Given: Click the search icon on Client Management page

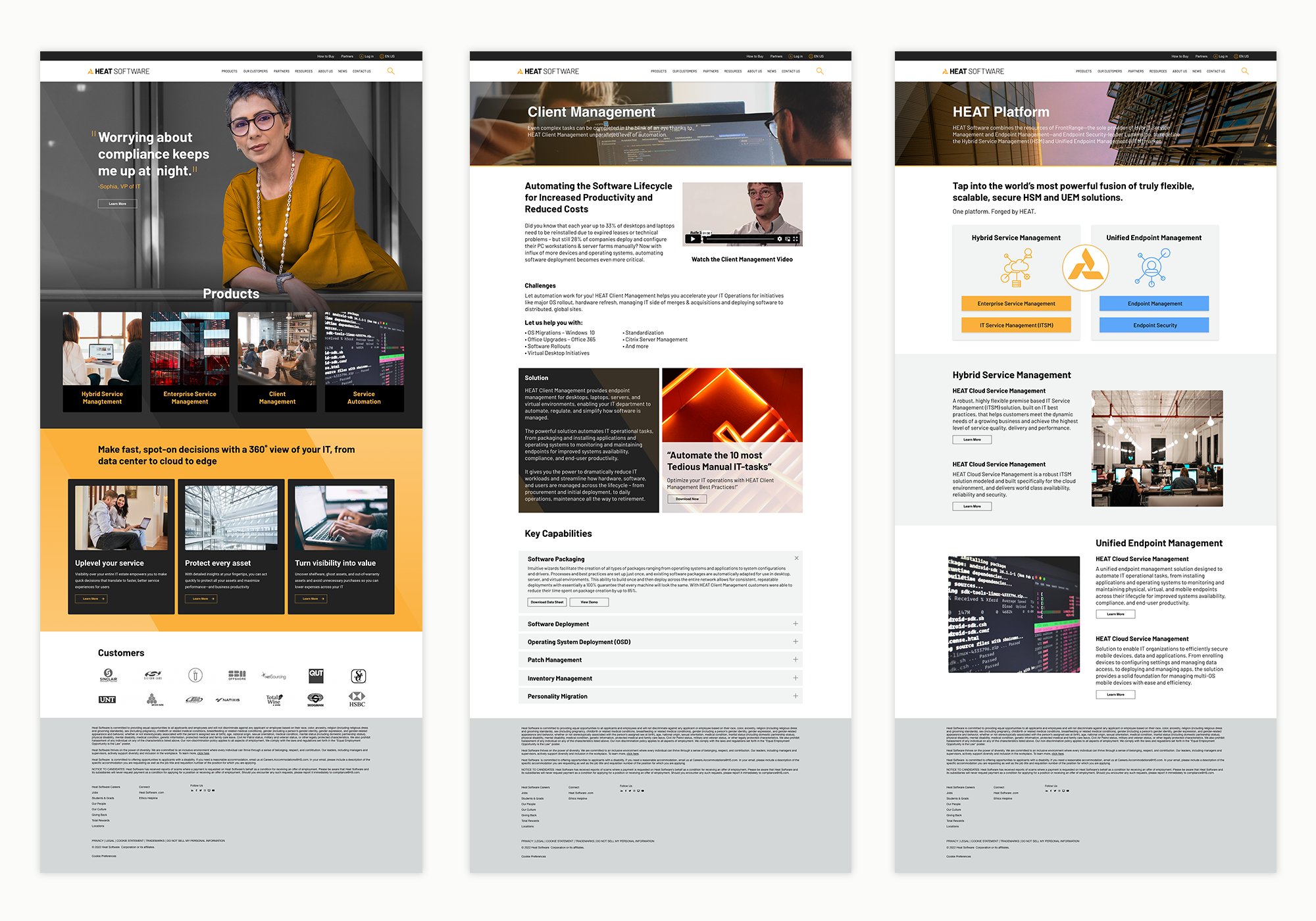Looking at the screenshot, I should [820, 71].
